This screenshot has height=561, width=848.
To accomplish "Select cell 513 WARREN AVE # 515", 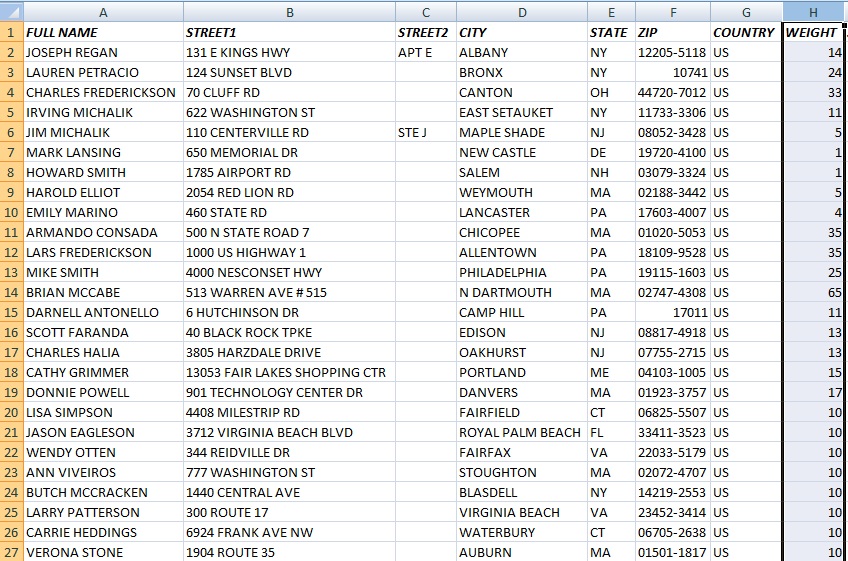I will (x=289, y=293).
